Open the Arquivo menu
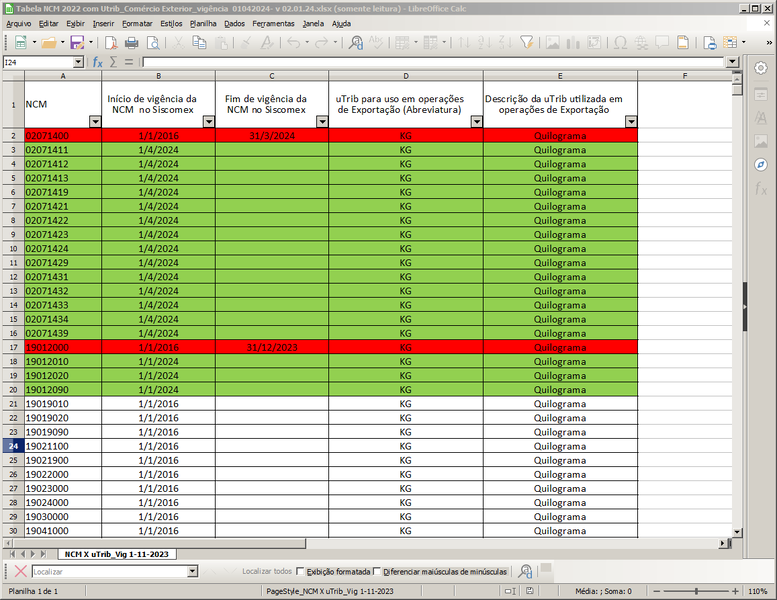777x600 pixels. pos(18,23)
